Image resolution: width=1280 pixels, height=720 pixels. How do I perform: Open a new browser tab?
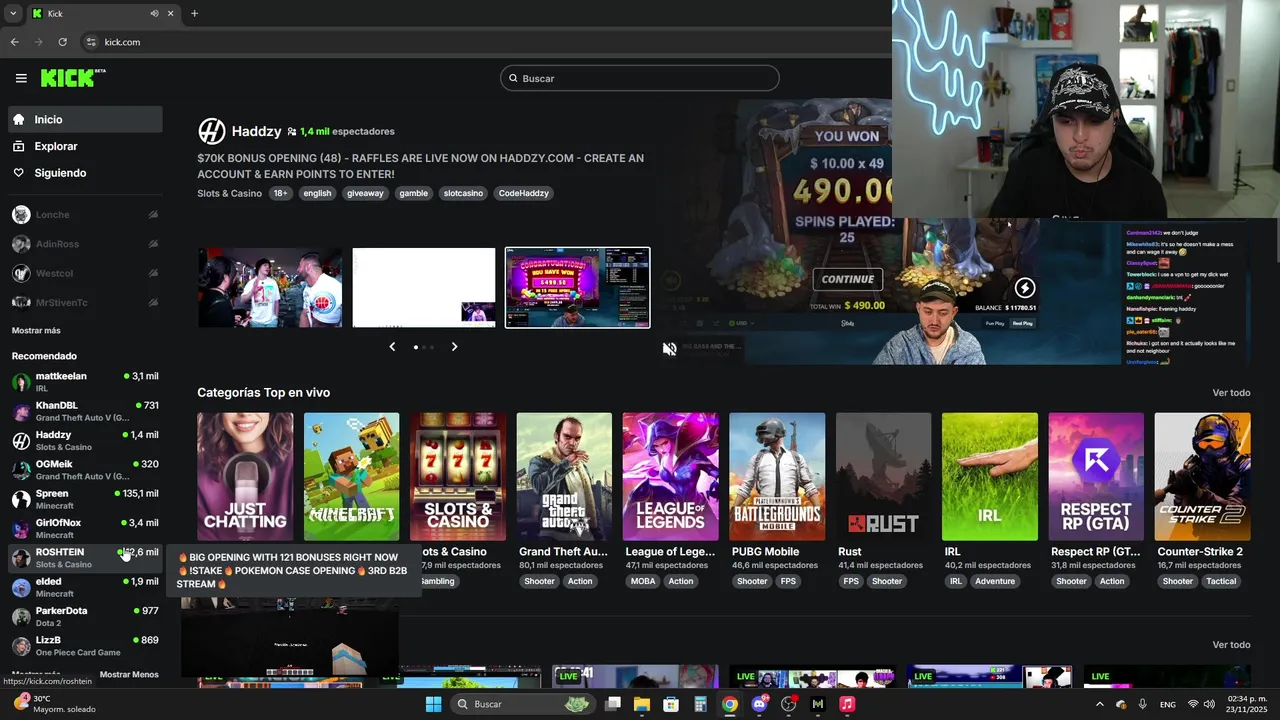(194, 14)
